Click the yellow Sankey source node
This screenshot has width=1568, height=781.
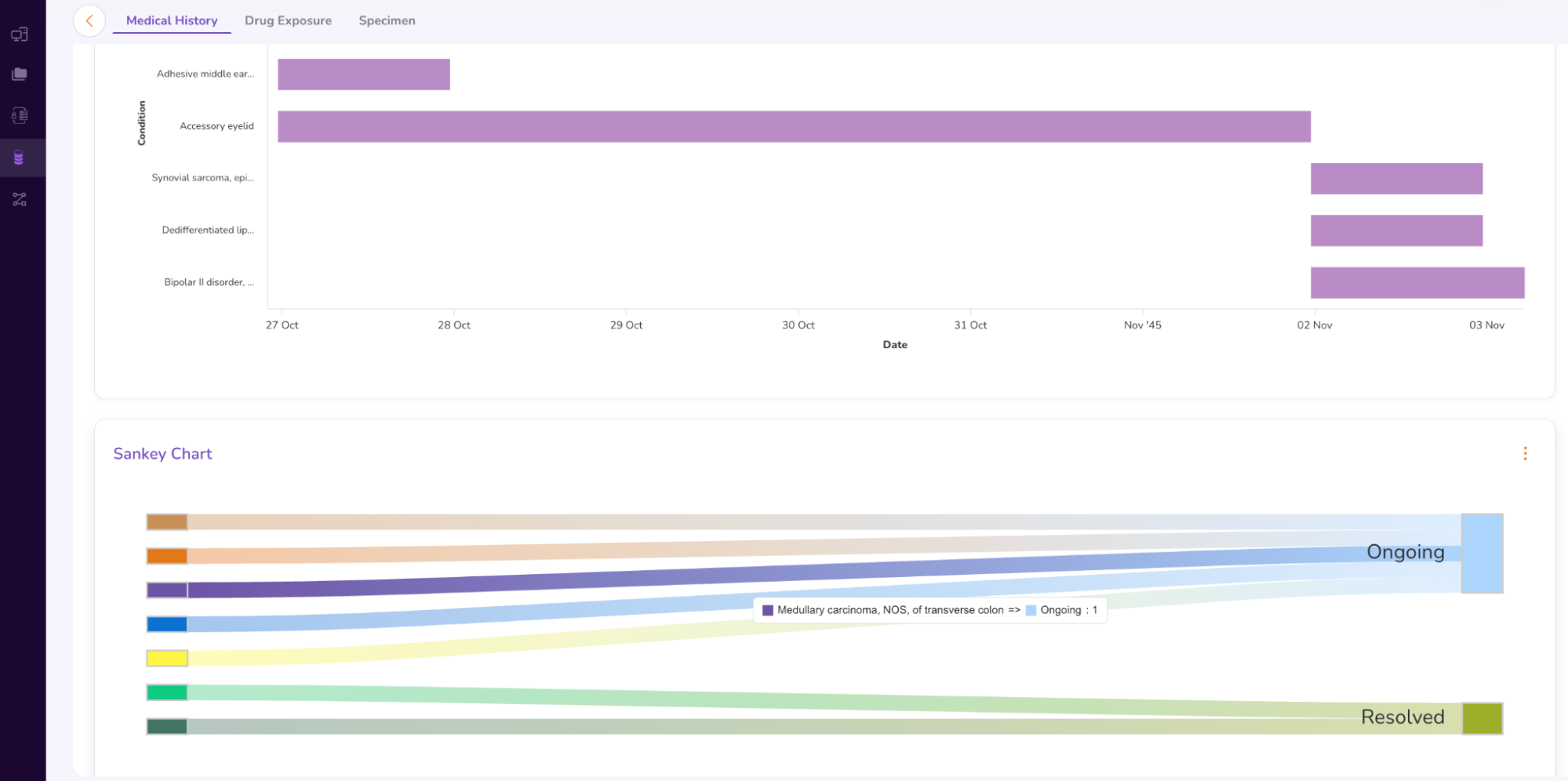167,659
